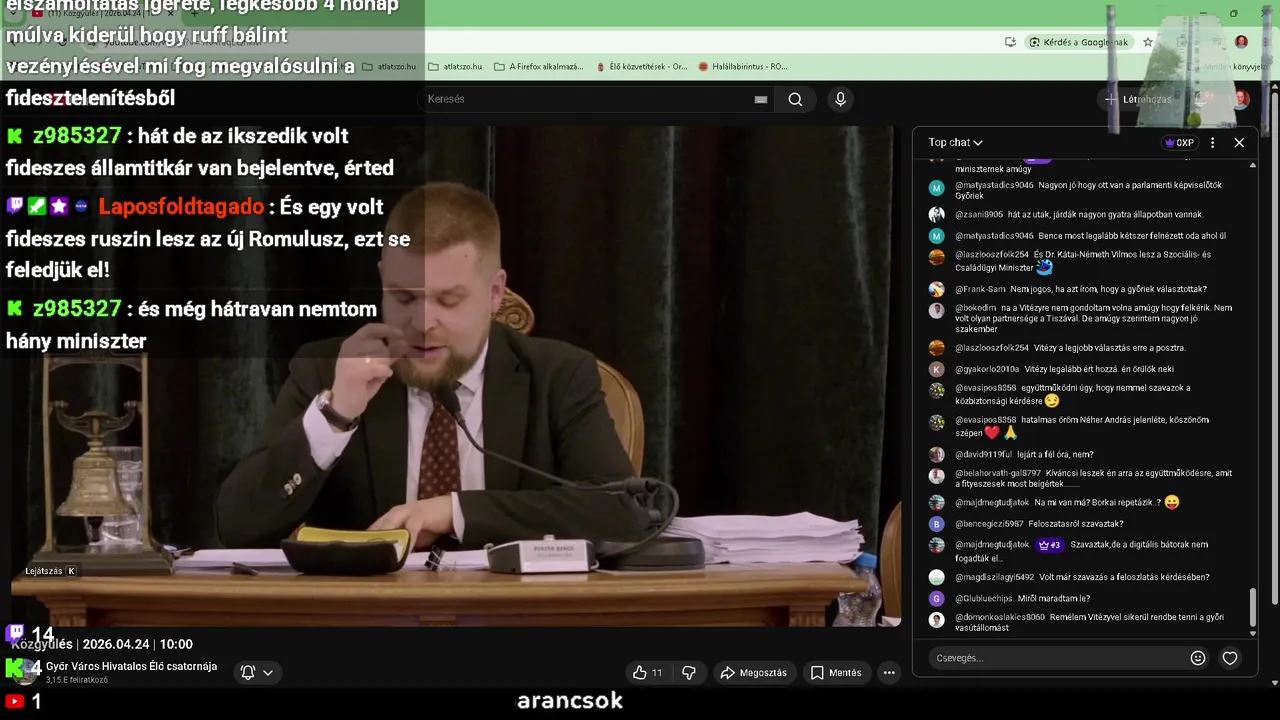Start voice search with the microphone icon
Screen dimensions: 1280x720
pos(840,99)
